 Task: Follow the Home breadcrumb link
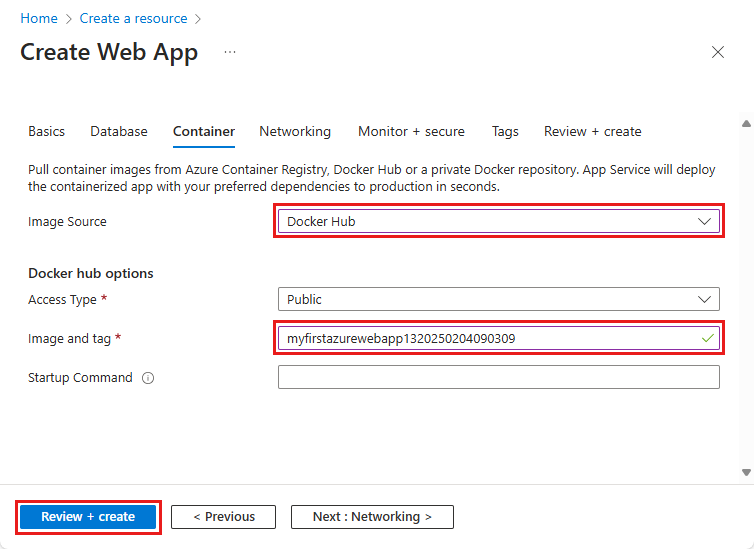[x=39, y=18]
